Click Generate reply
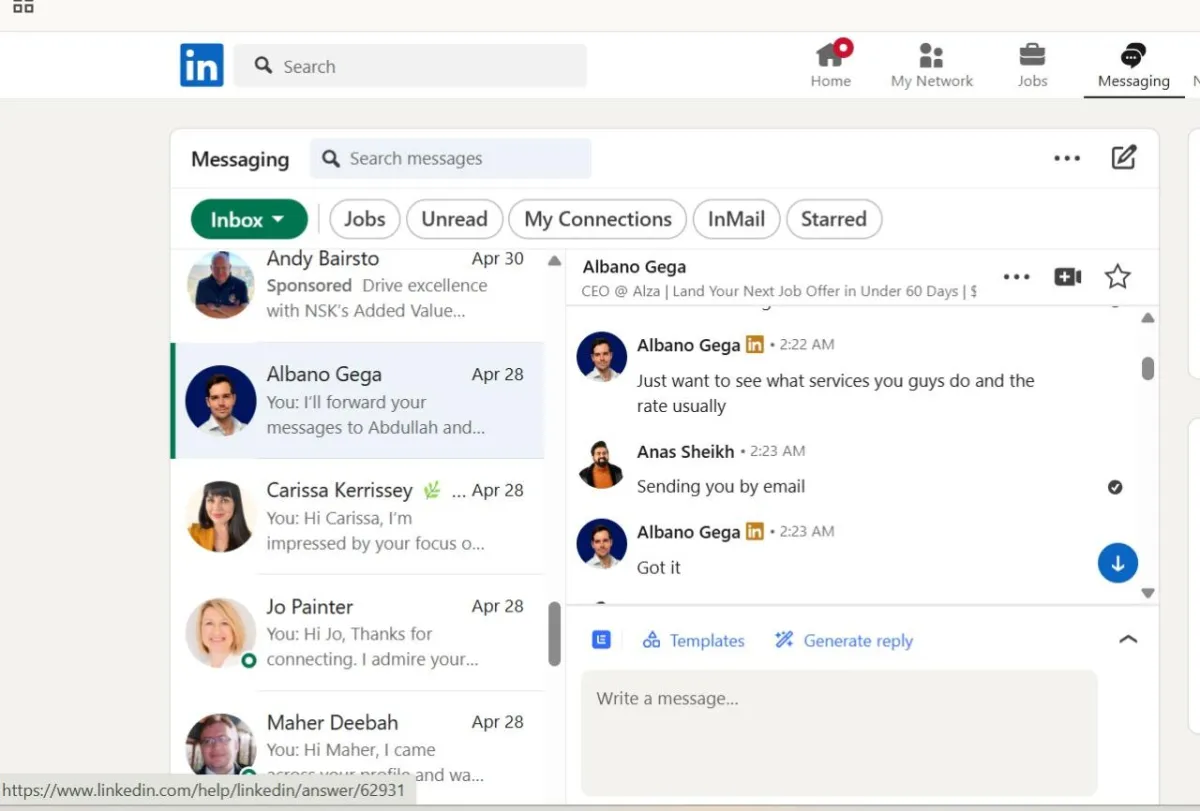 (x=844, y=641)
